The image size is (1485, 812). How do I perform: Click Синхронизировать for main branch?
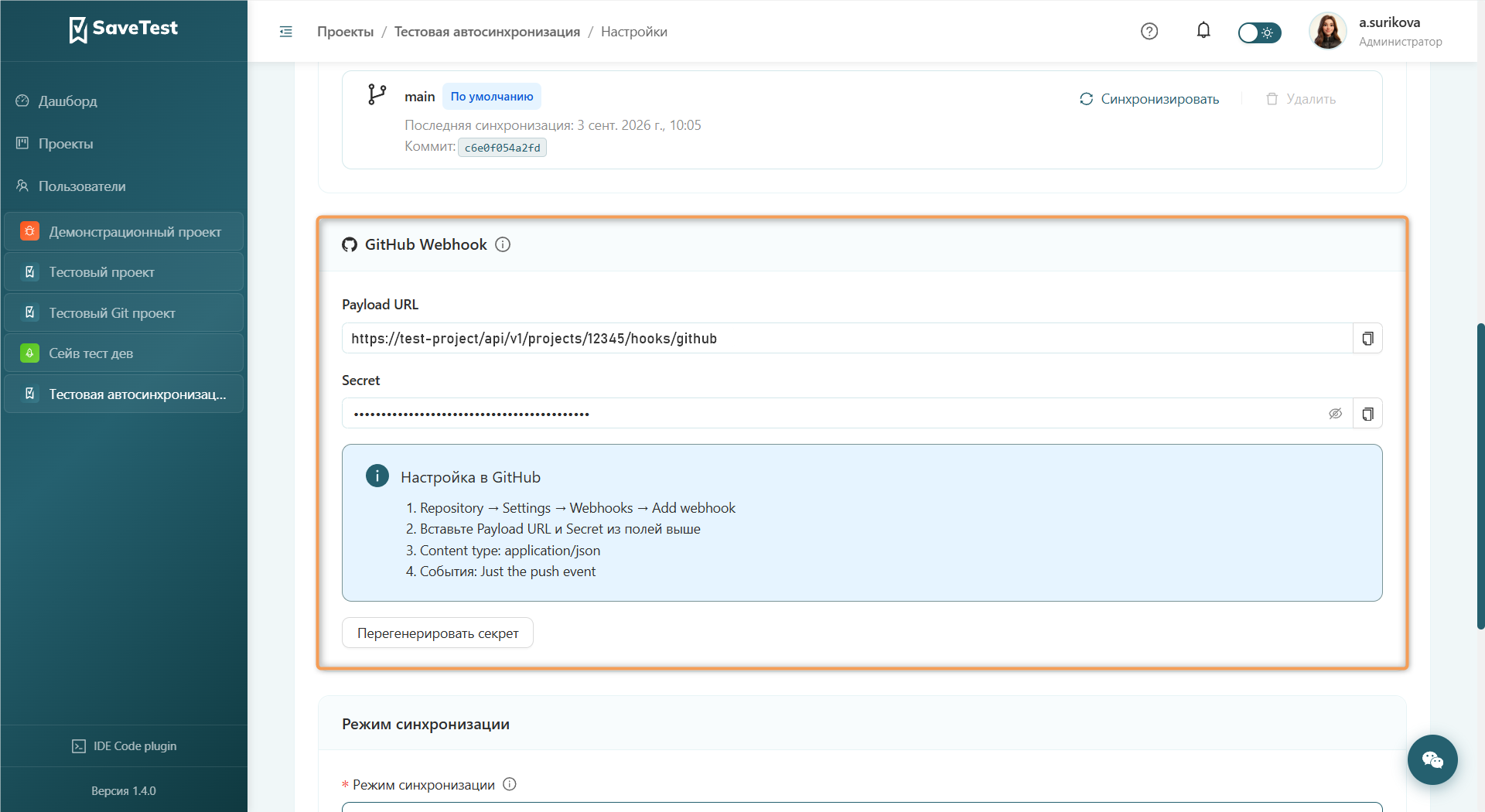[x=1149, y=99]
